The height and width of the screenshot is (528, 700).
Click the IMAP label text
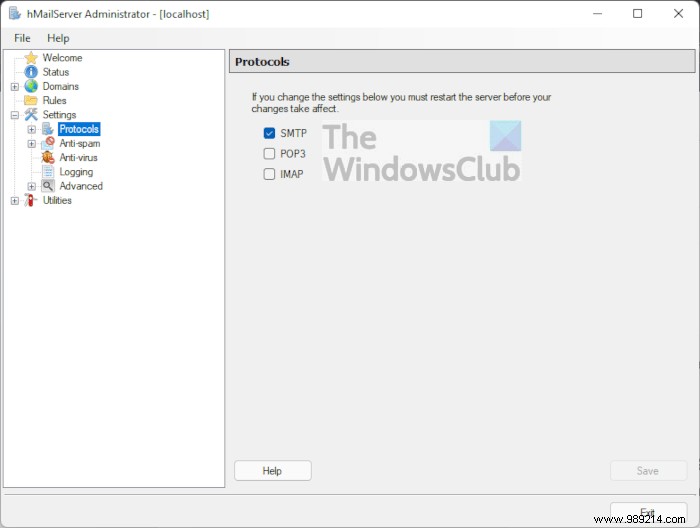292,174
